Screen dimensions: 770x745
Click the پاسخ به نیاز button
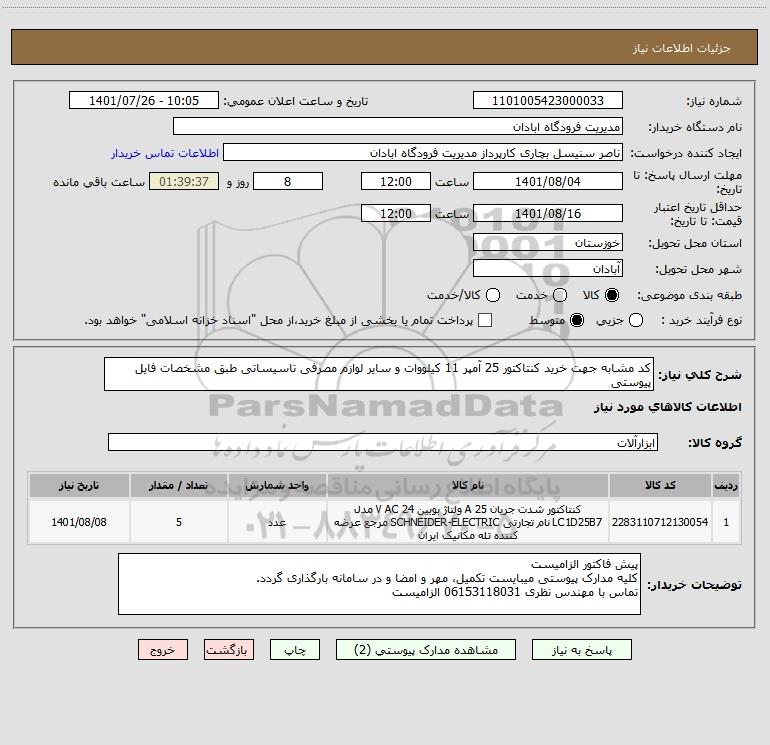tap(581, 650)
